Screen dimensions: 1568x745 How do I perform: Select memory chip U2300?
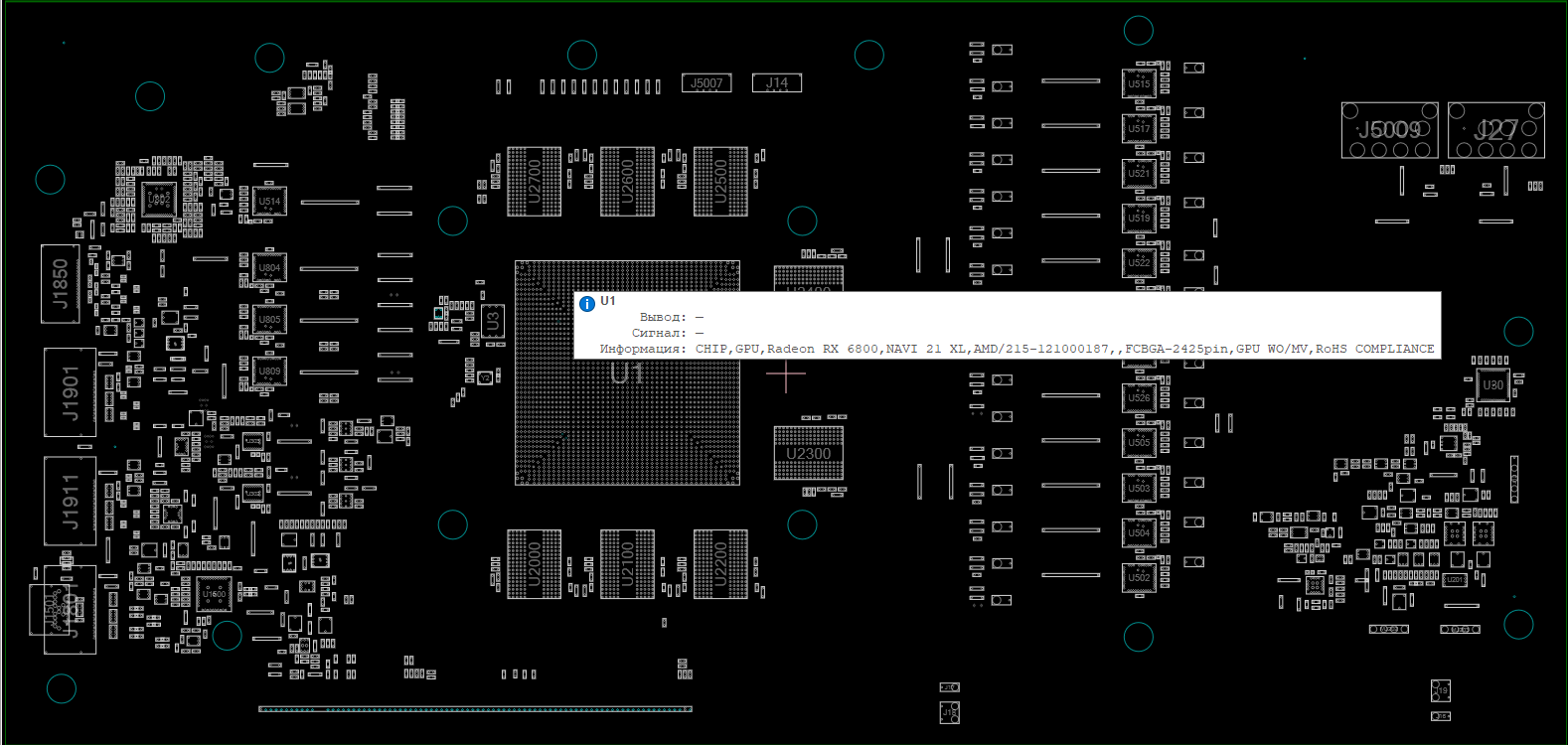pos(808,453)
